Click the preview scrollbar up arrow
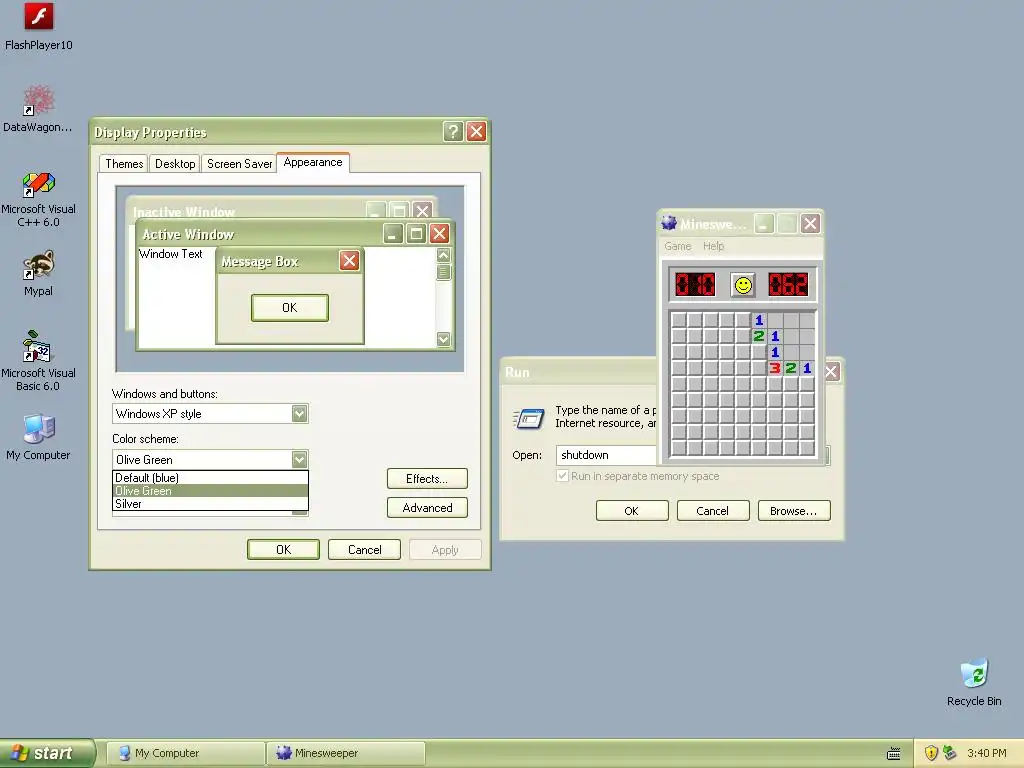 [443, 255]
